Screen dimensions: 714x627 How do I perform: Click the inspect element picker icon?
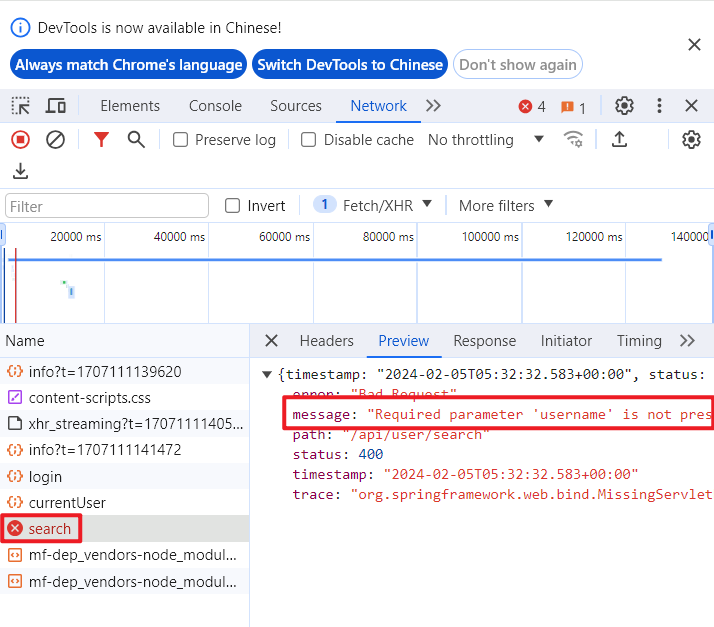click(20, 106)
